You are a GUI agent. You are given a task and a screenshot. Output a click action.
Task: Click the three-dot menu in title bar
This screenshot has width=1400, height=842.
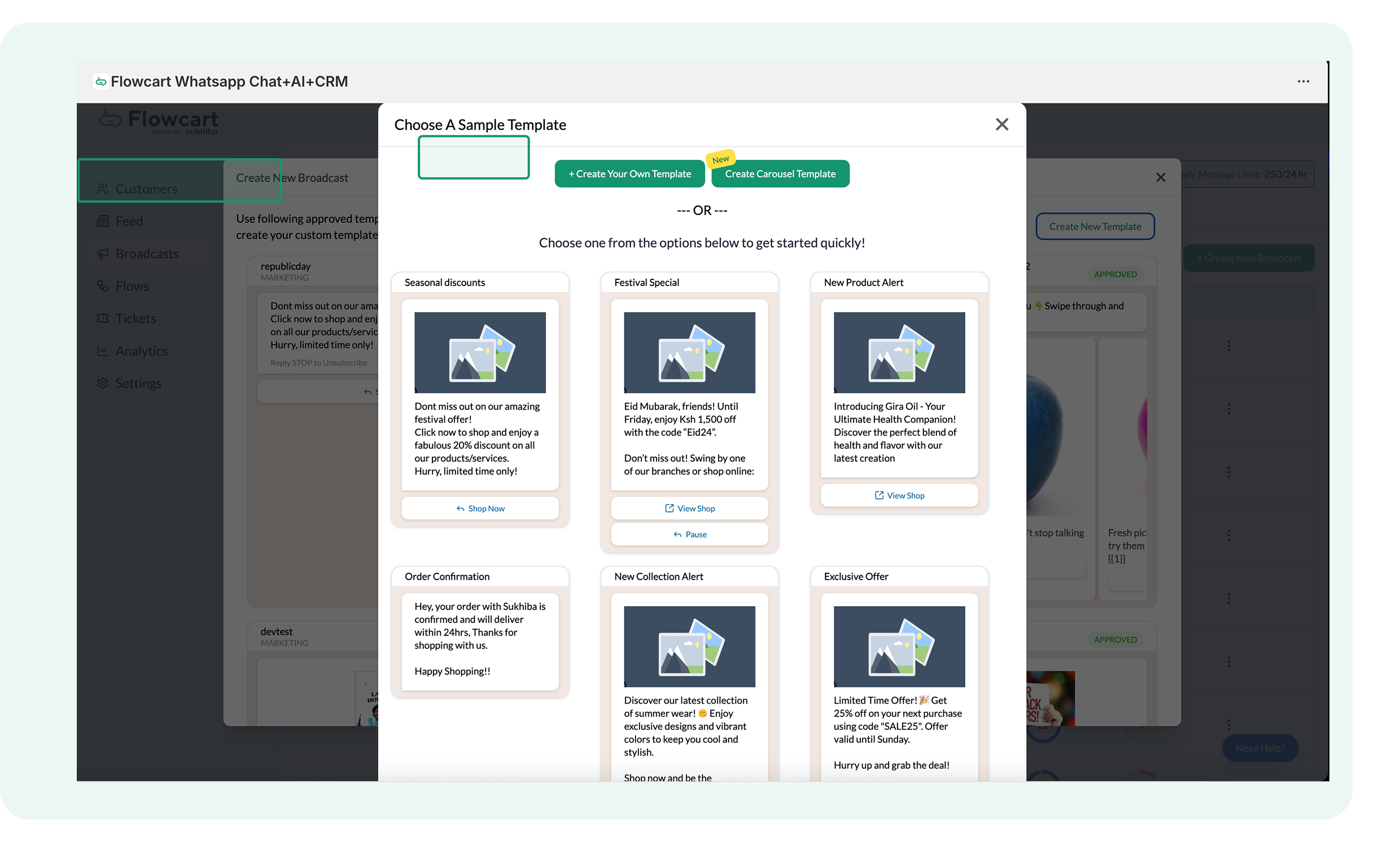pyautogui.click(x=1303, y=81)
